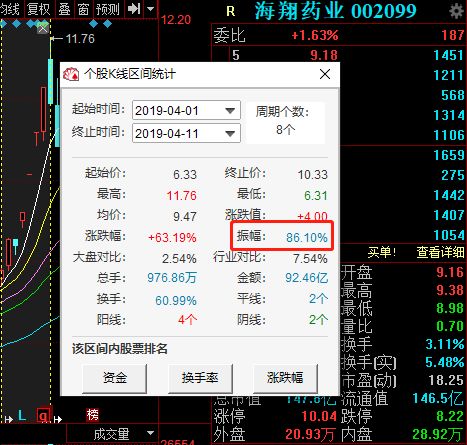Click the 委比 +1.63% value
The height and width of the screenshot is (445, 467).
pos(315,35)
